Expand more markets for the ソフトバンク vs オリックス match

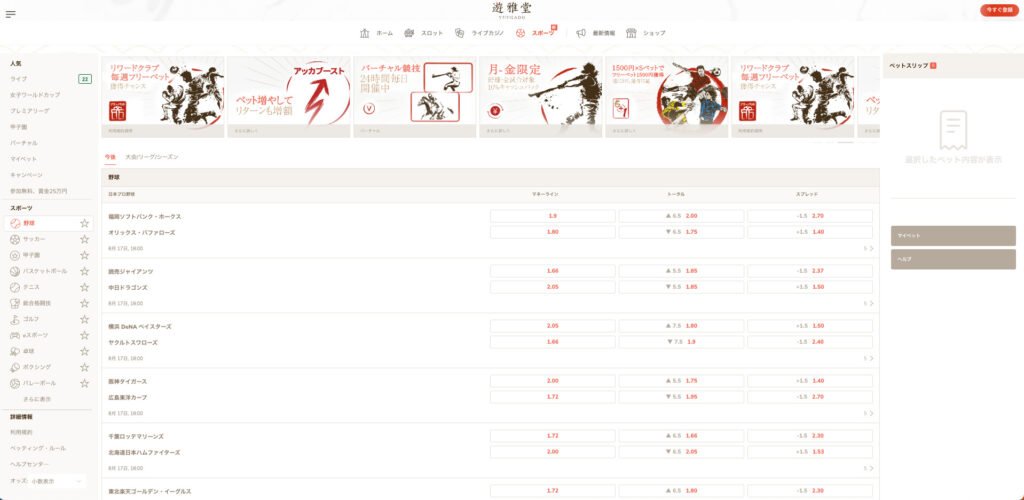pos(869,248)
